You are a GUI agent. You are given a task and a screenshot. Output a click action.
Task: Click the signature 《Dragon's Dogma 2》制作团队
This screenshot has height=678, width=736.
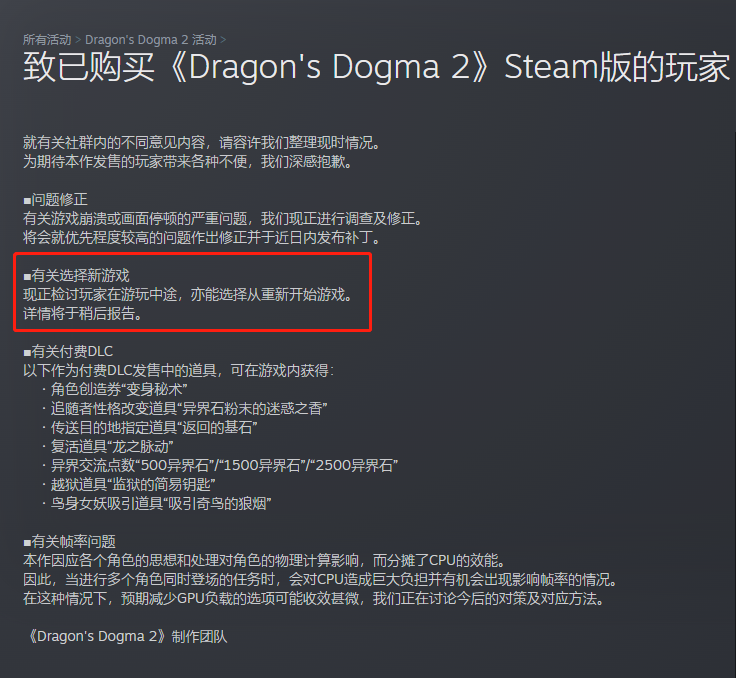pos(125,637)
